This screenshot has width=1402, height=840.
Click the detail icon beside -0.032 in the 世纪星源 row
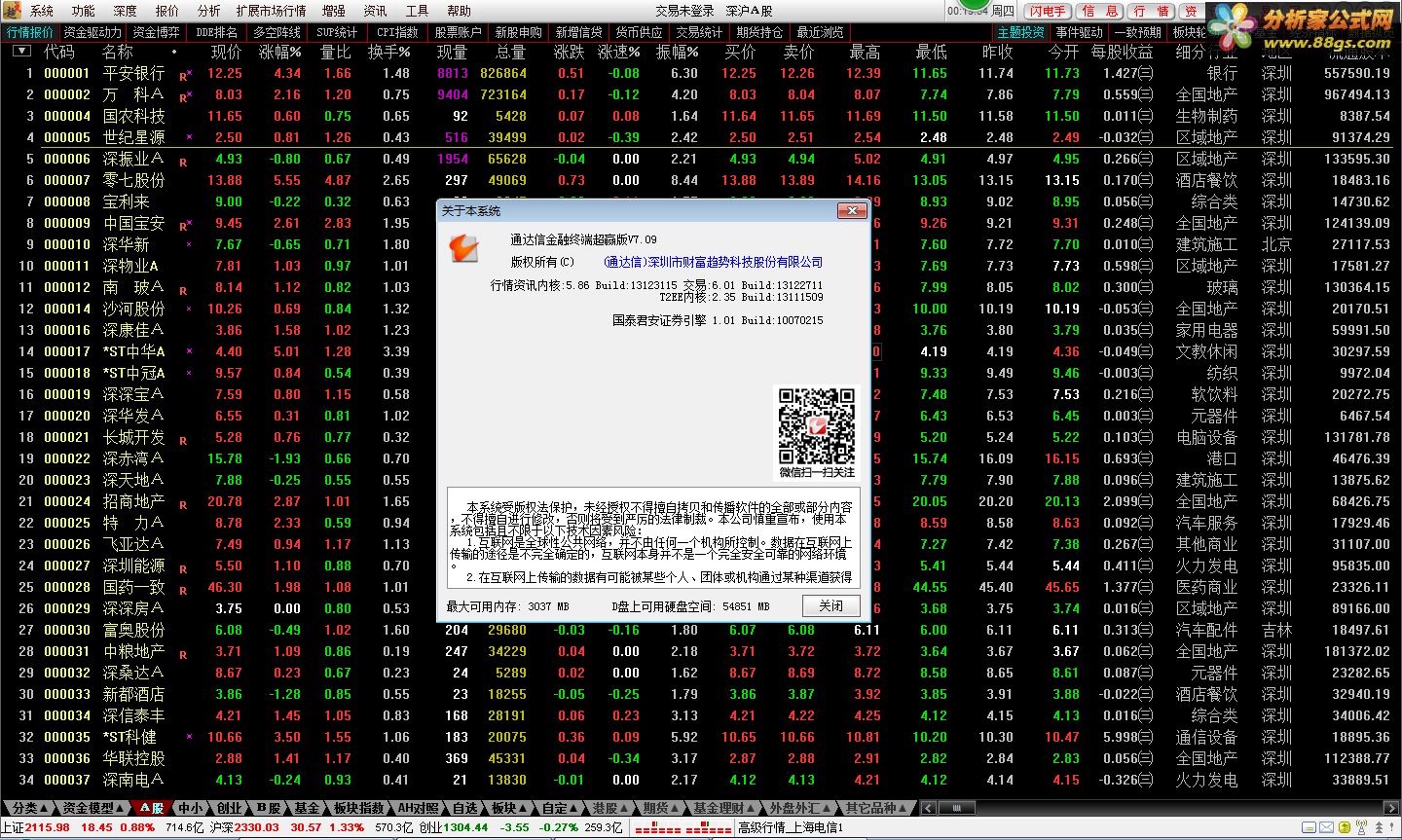point(1146,137)
